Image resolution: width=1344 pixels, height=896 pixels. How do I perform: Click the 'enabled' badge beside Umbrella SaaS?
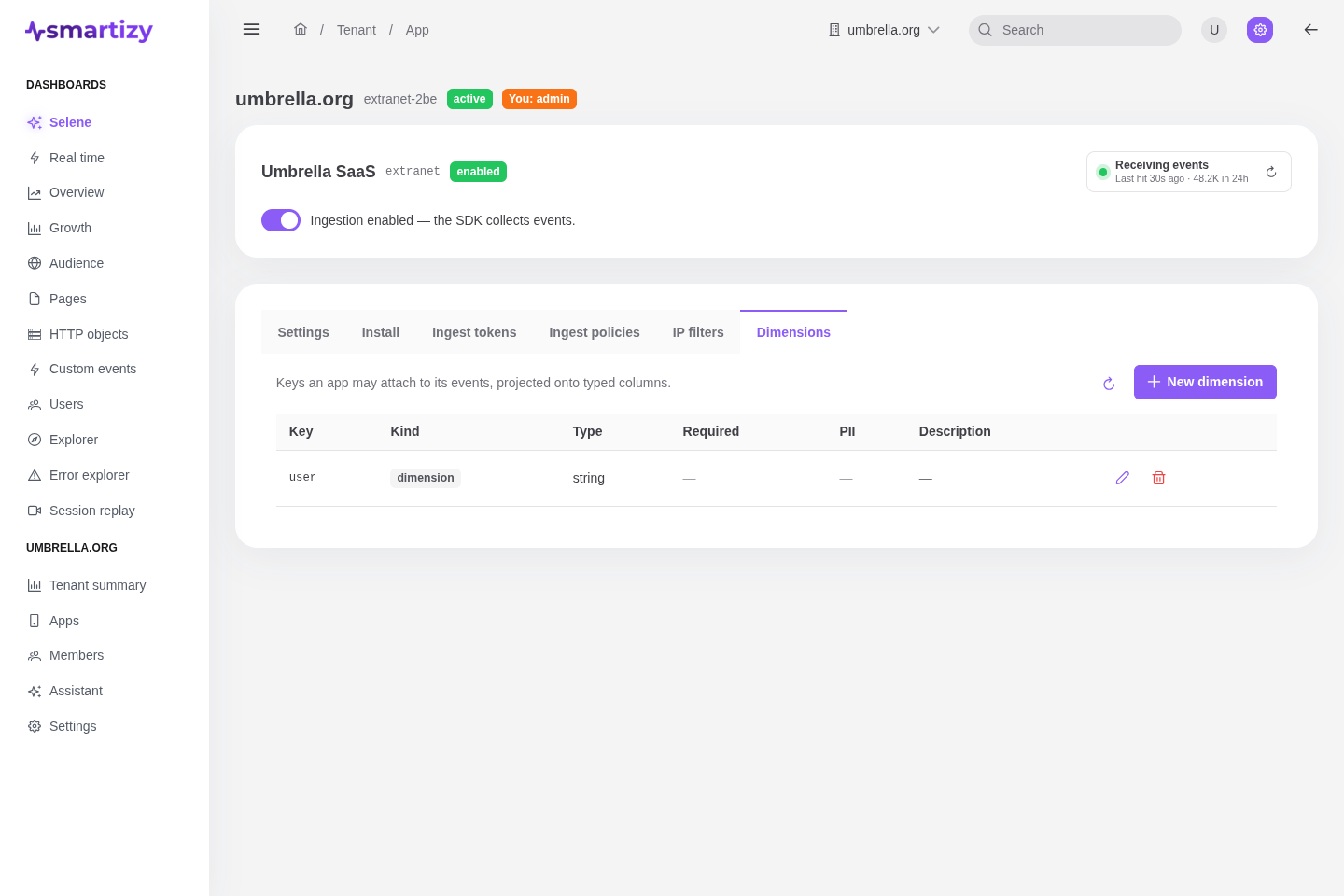pos(478,172)
